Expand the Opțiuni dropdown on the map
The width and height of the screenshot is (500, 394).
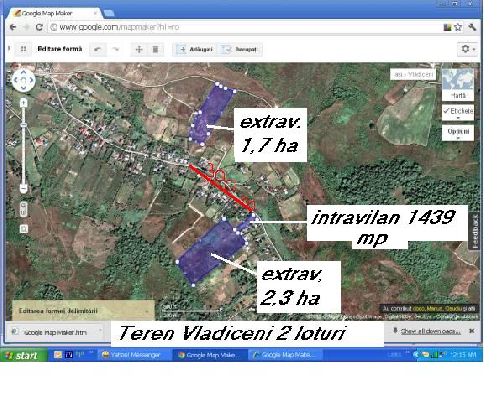point(458,133)
